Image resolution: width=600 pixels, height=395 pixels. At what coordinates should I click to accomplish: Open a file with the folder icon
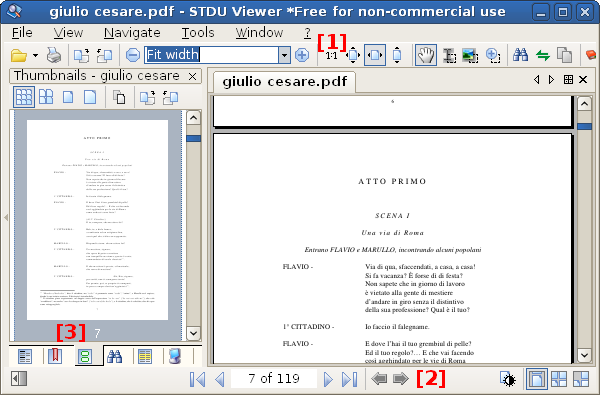[18, 55]
